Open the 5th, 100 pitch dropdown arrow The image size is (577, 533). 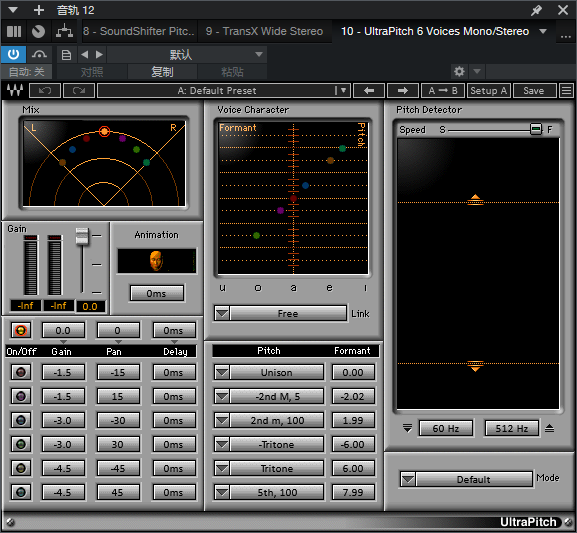click(x=222, y=492)
